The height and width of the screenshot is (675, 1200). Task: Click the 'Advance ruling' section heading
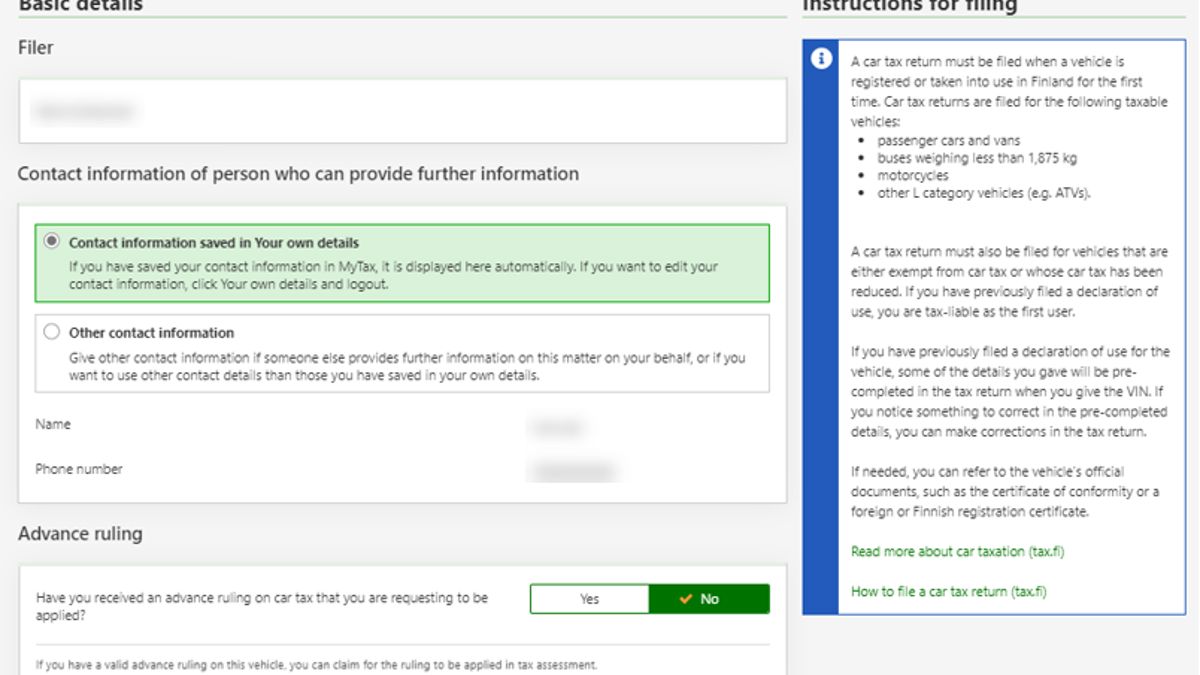click(x=80, y=534)
